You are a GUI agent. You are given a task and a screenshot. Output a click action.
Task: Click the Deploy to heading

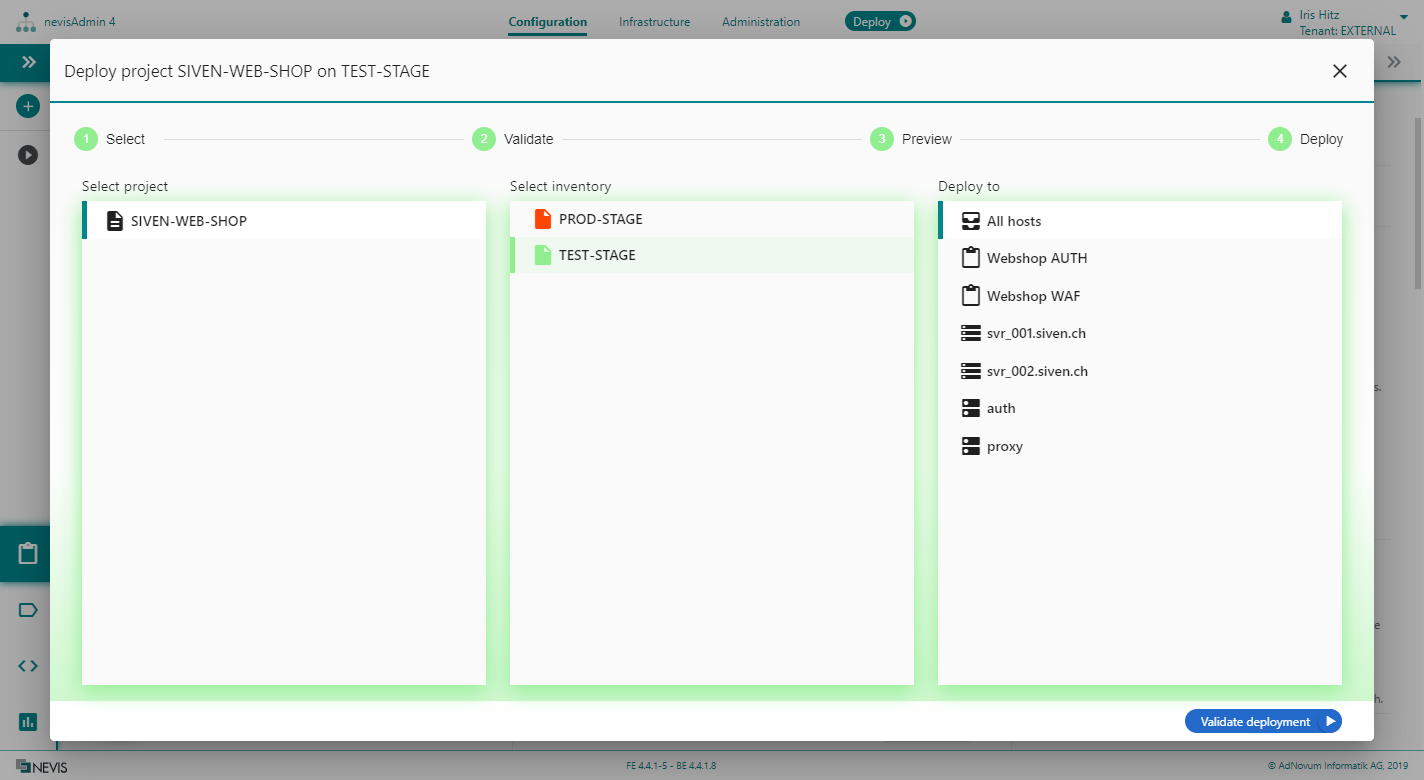click(x=969, y=186)
